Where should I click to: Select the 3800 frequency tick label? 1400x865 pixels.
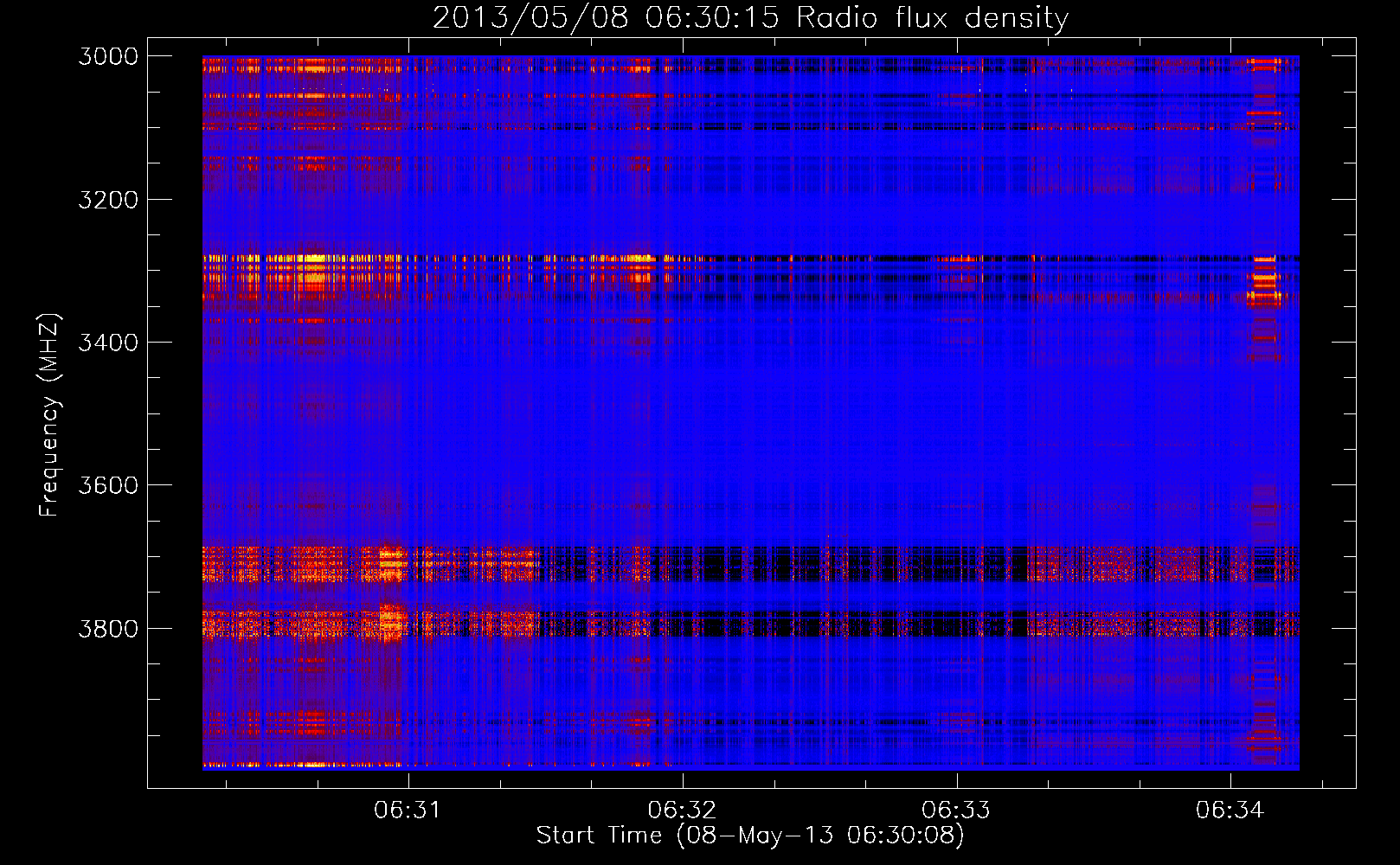point(108,628)
